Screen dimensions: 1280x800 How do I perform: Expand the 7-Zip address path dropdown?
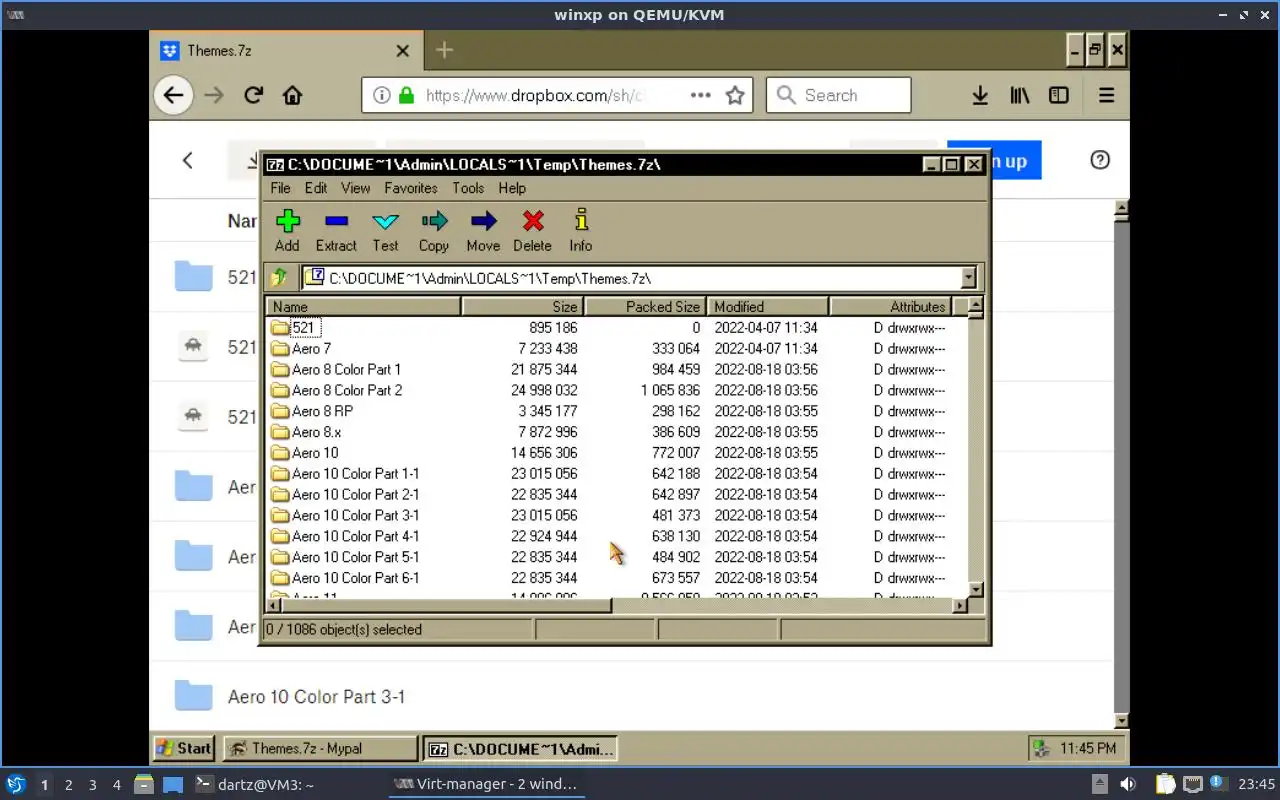(x=968, y=278)
